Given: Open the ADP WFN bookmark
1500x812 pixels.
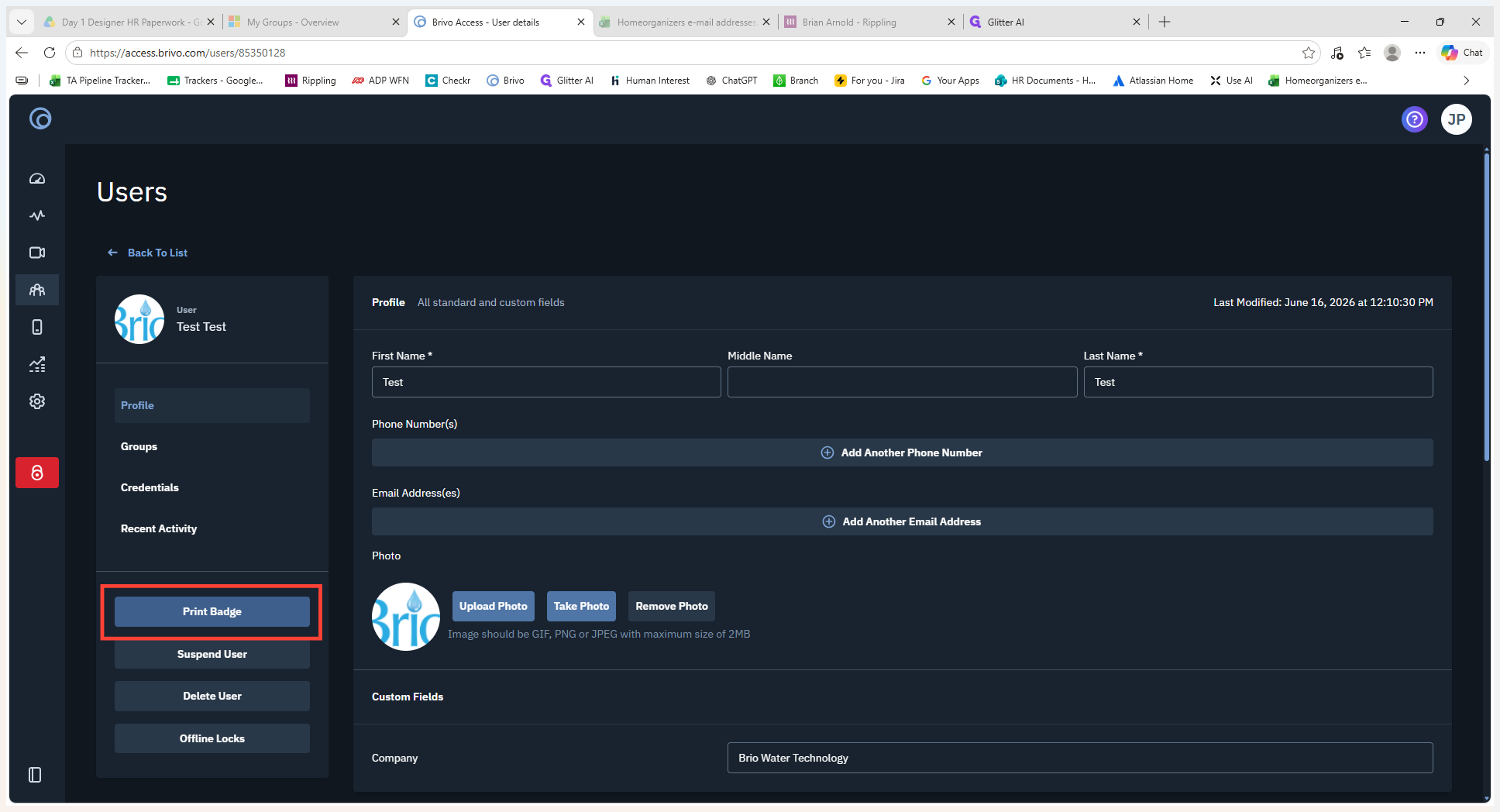Looking at the screenshot, I should pyautogui.click(x=380, y=81).
